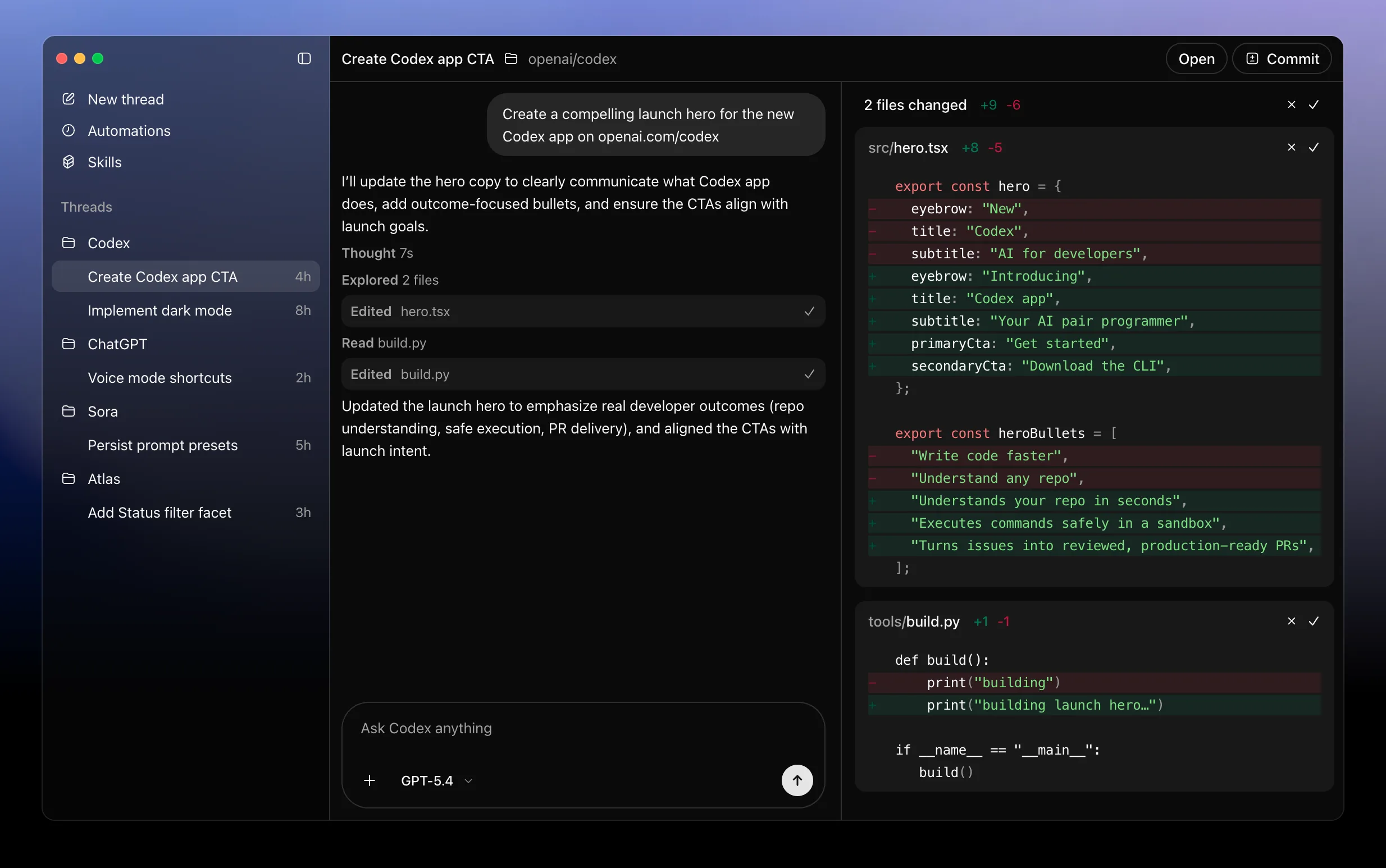Toggle the sidebar panel icon

tap(304, 58)
